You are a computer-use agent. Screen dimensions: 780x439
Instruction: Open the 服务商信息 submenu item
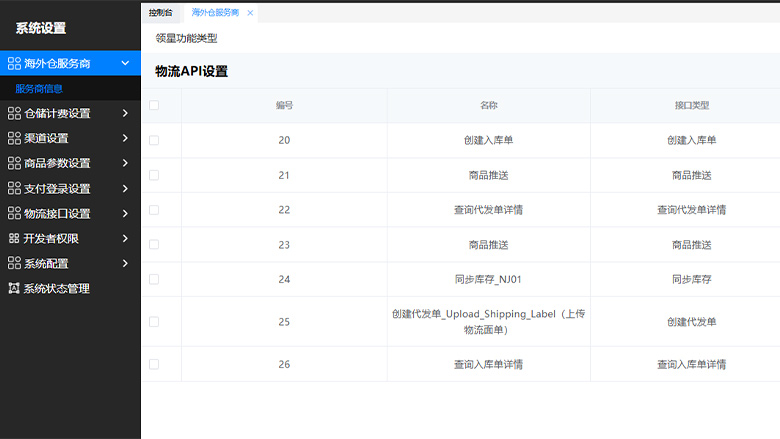pyautogui.click(x=40, y=88)
